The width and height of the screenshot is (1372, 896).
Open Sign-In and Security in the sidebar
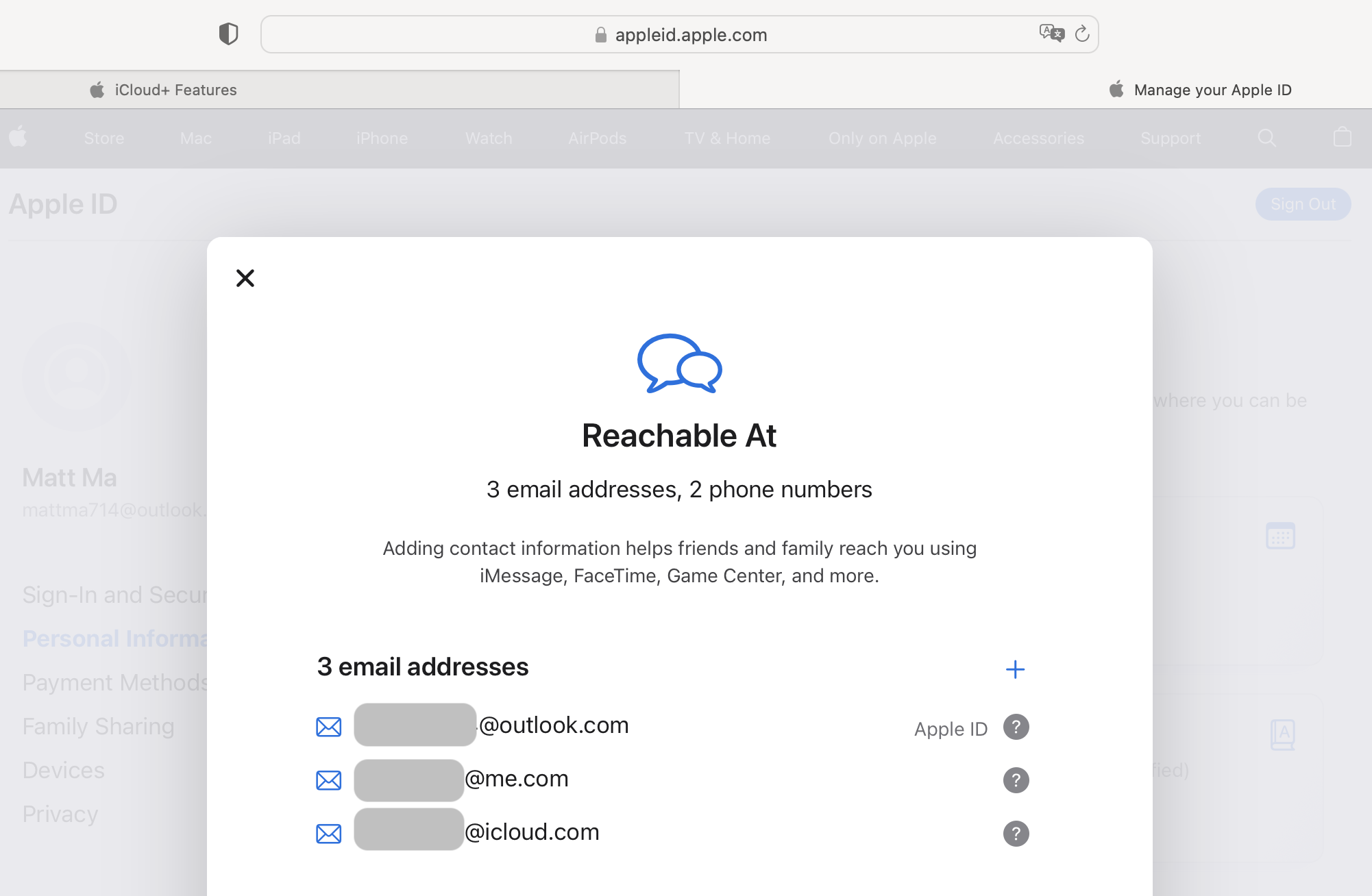click(x=114, y=595)
